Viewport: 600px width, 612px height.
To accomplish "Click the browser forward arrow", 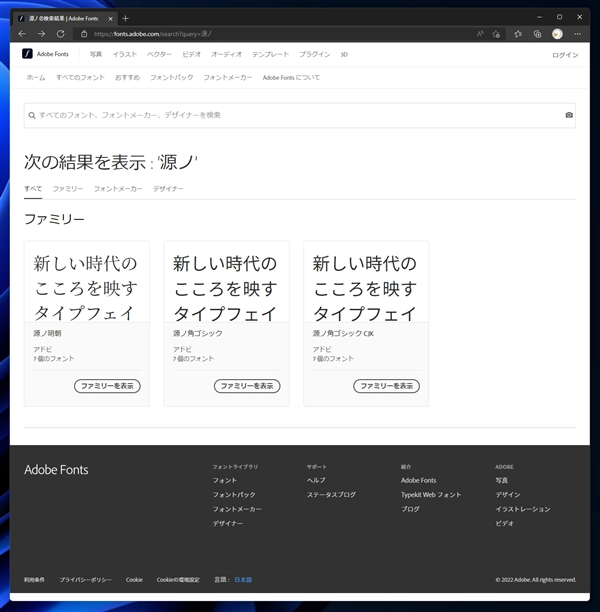I will coord(41,34).
